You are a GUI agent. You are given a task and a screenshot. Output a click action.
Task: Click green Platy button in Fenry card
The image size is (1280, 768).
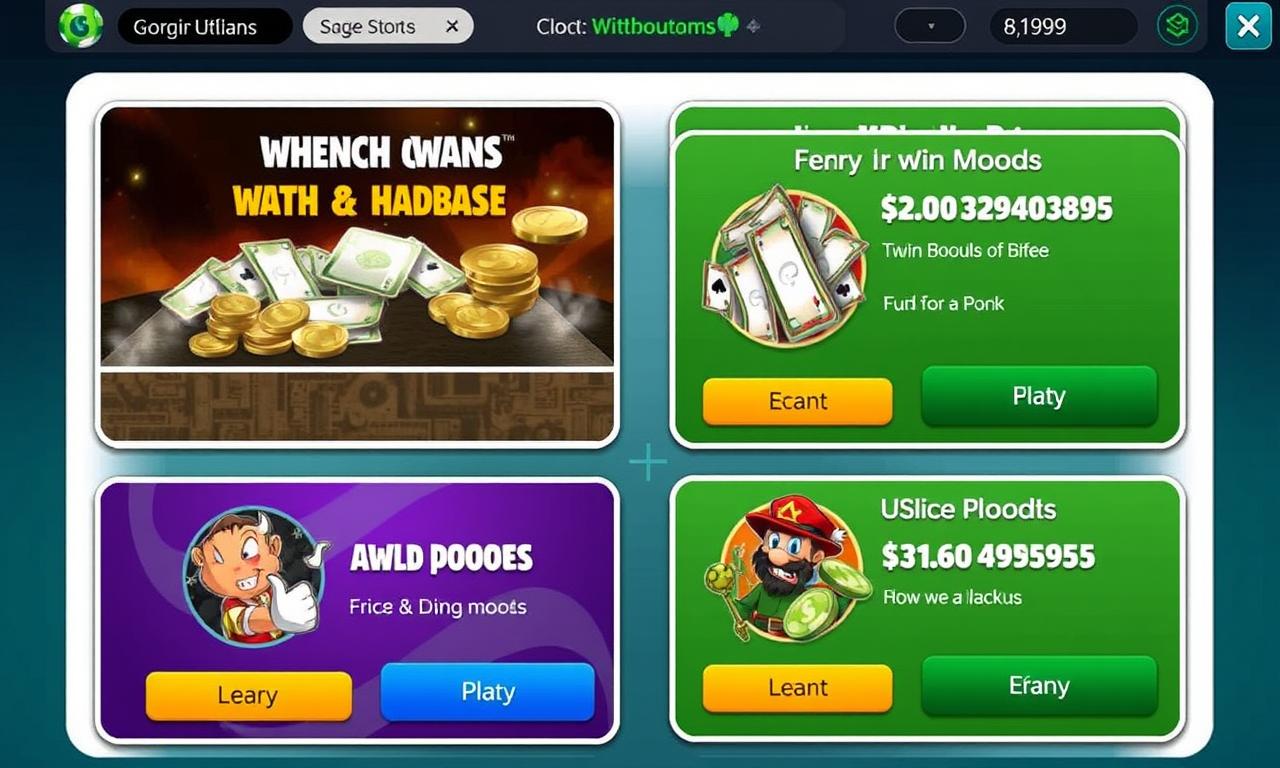tap(1039, 396)
